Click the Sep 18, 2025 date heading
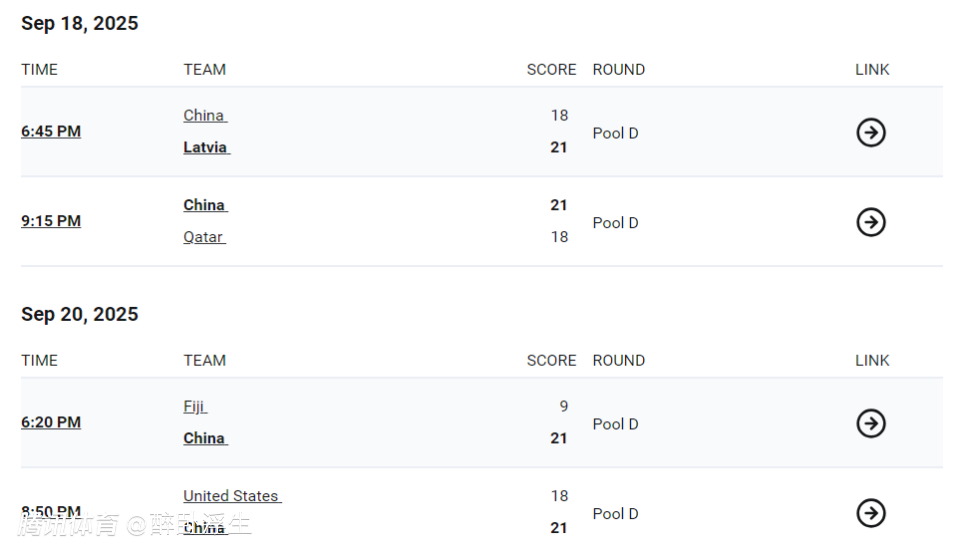Screen dimensions: 960x552 [80, 24]
